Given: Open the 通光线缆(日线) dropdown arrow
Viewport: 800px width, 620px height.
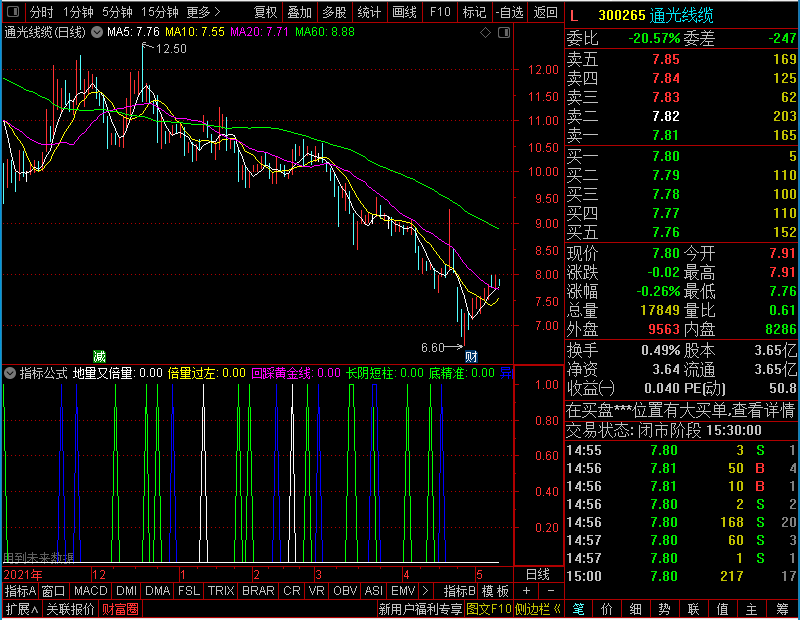Looking at the screenshot, I should pos(97,33).
